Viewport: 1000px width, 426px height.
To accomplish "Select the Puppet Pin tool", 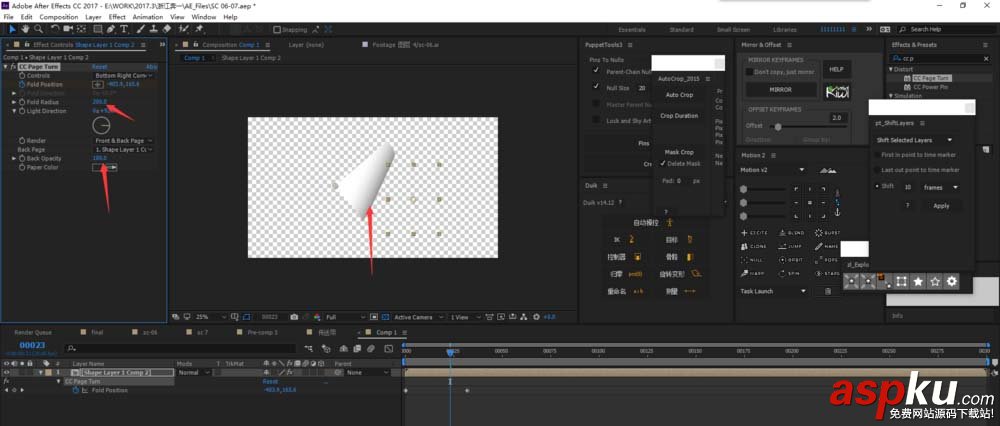I will coord(199,29).
